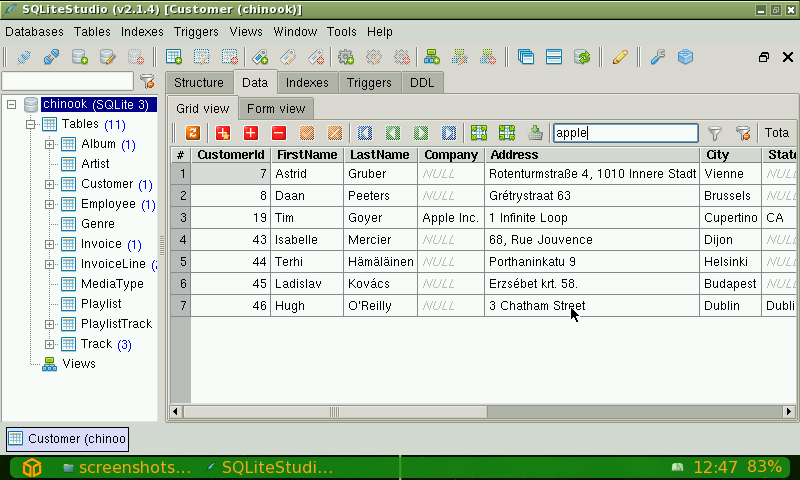Select the Artist table in tree
Viewport: 800px width, 480px height.
tap(95, 164)
